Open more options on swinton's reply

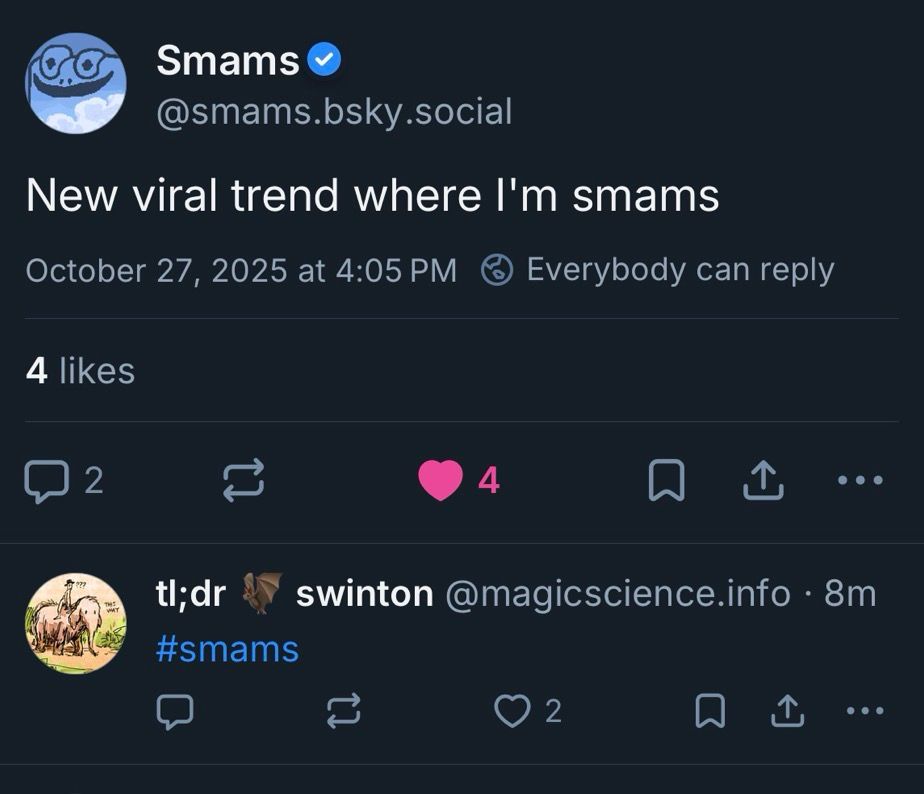pyautogui.click(x=864, y=711)
